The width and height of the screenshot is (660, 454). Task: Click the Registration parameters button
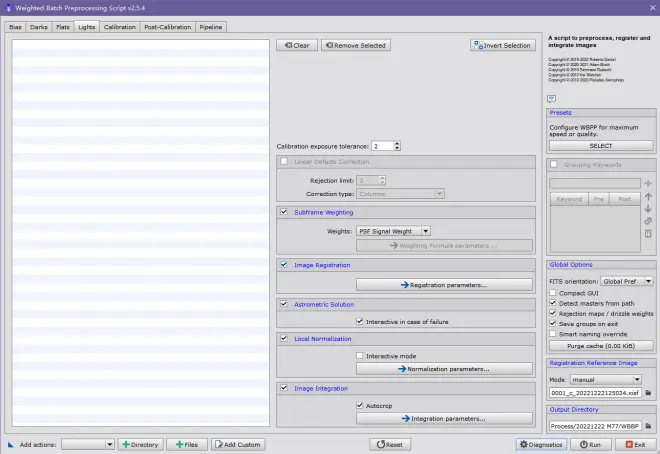click(x=444, y=285)
